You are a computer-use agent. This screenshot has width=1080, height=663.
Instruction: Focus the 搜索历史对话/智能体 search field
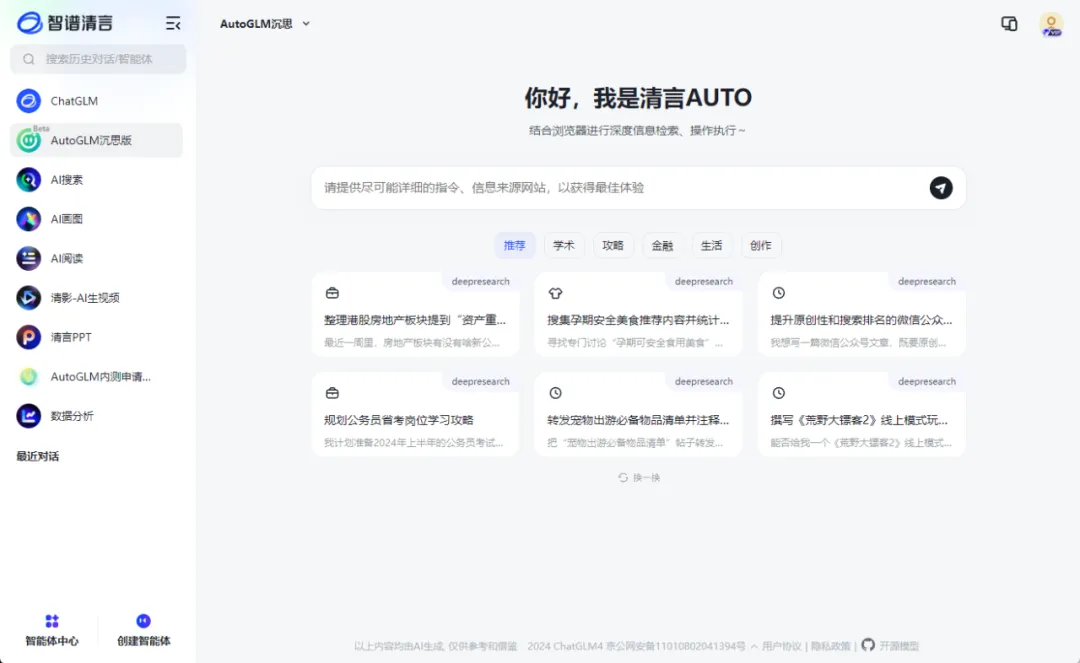[98, 59]
